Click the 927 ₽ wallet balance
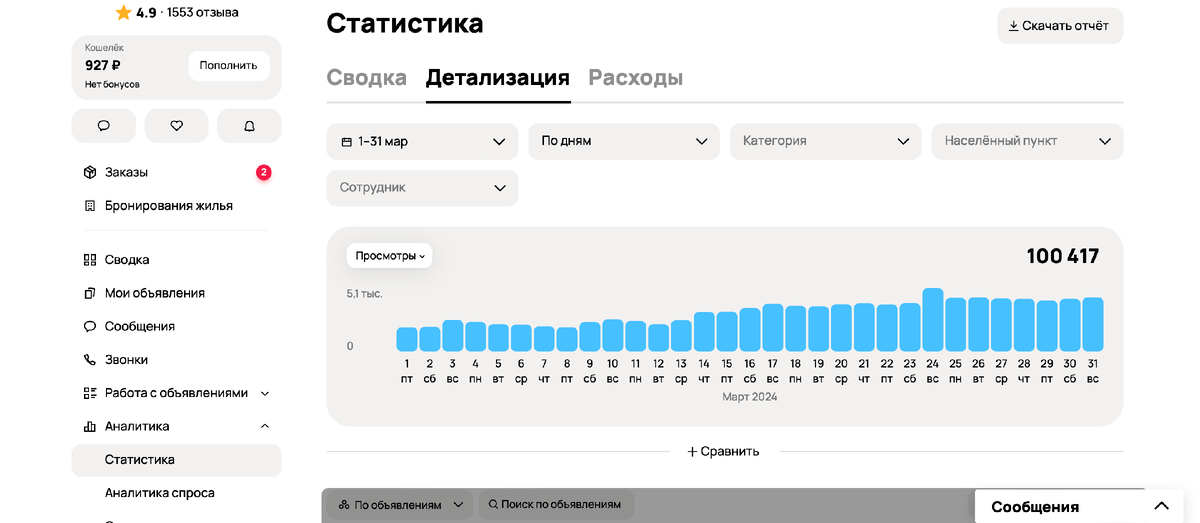Viewport: 1200px width, 523px height. 103,65
